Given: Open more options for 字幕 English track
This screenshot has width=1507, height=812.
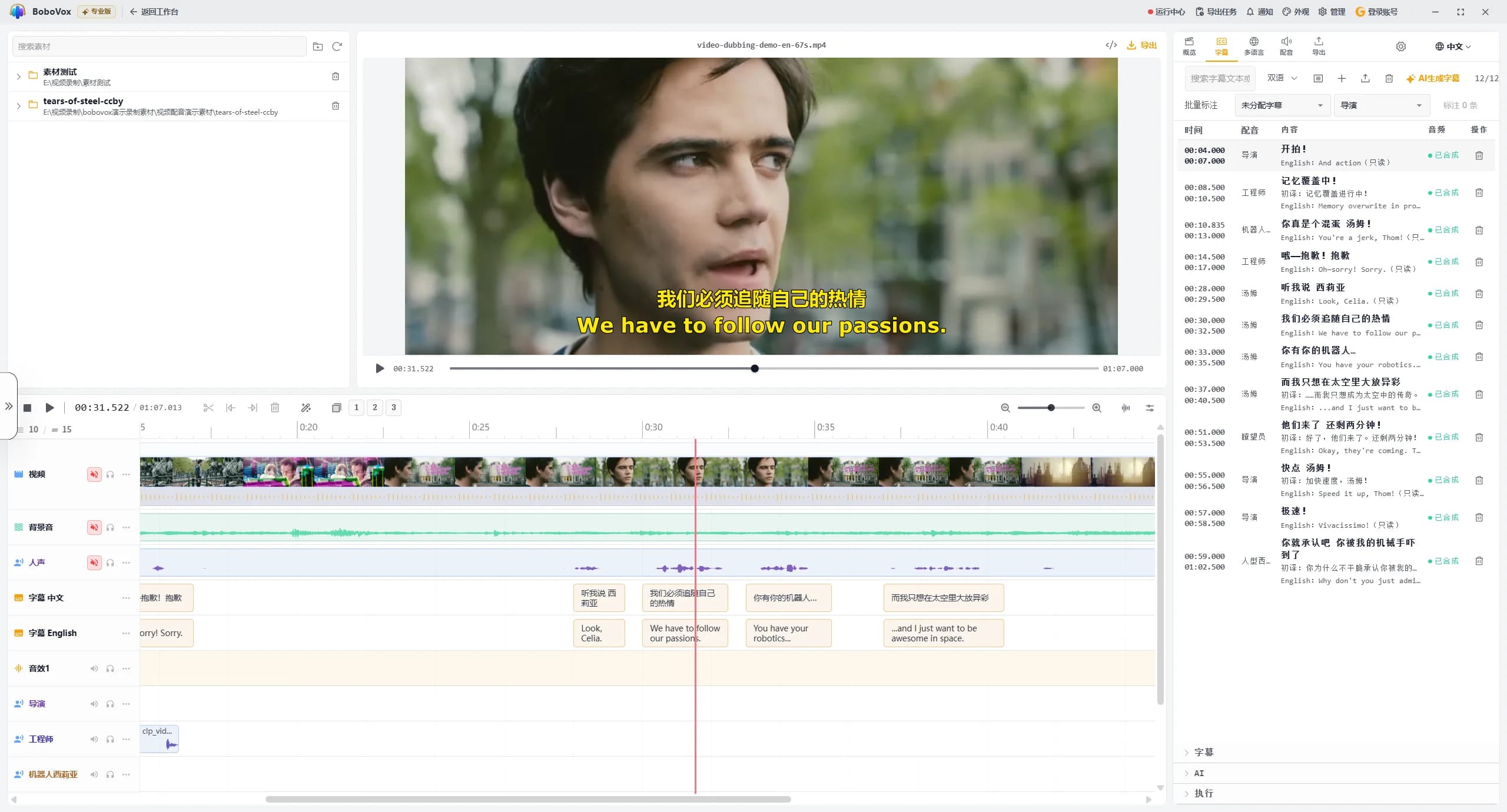Looking at the screenshot, I should pyautogui.click(x=126, y=633).
